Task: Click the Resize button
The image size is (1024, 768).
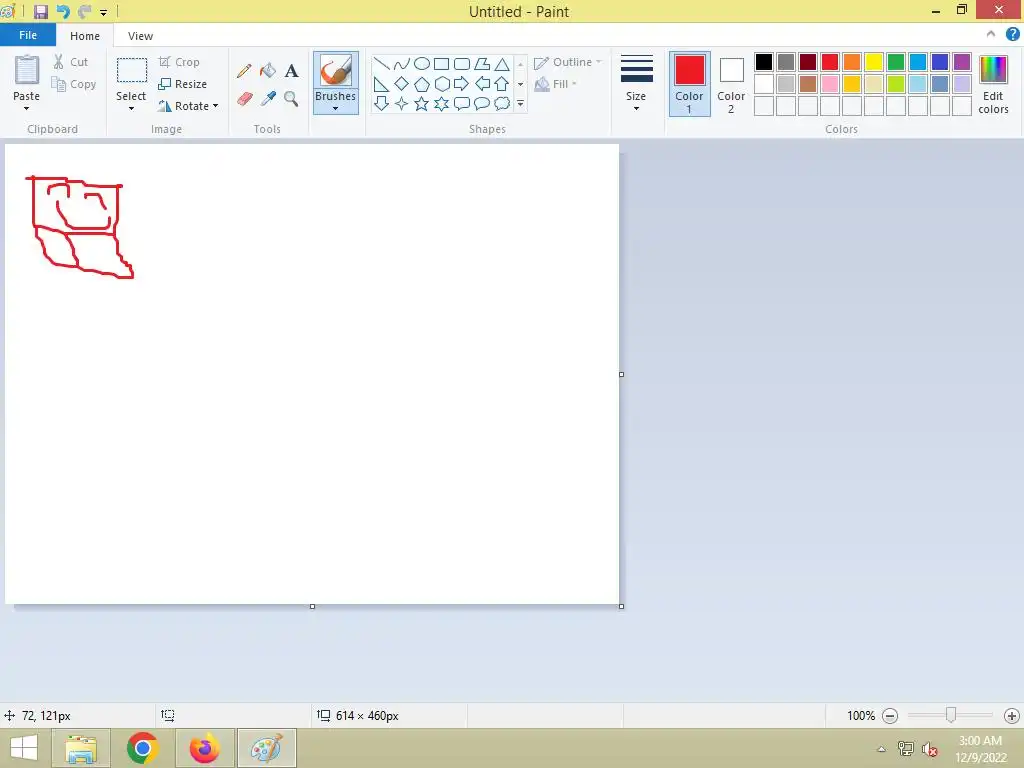Action: pyautogui.click(x=183, y=84)
